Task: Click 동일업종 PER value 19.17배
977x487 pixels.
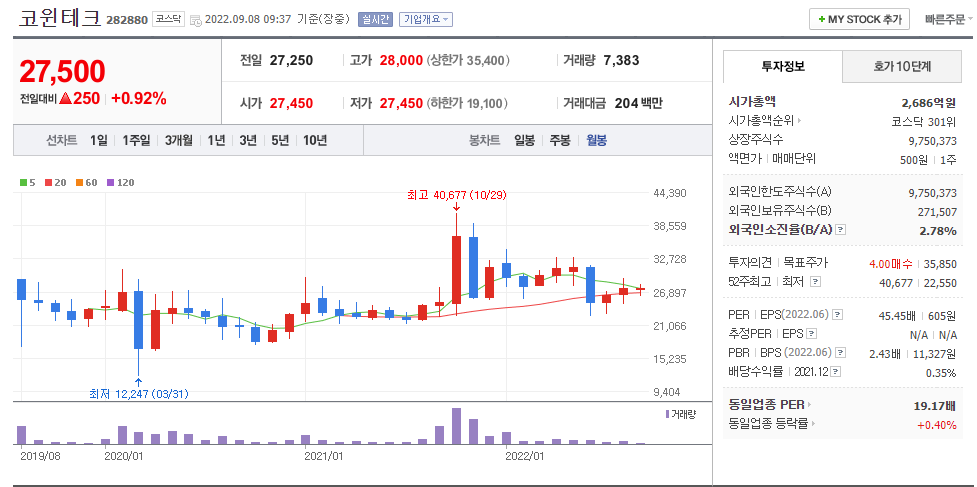Action: (x=935, y=406)
